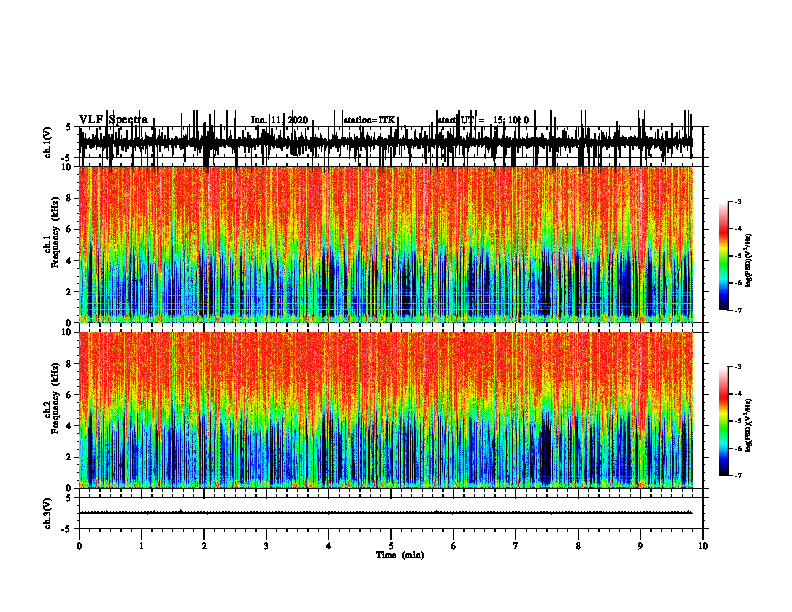
Task: Select the "Jan. 11, 2020" date text
Action: [x=279, y=120]
